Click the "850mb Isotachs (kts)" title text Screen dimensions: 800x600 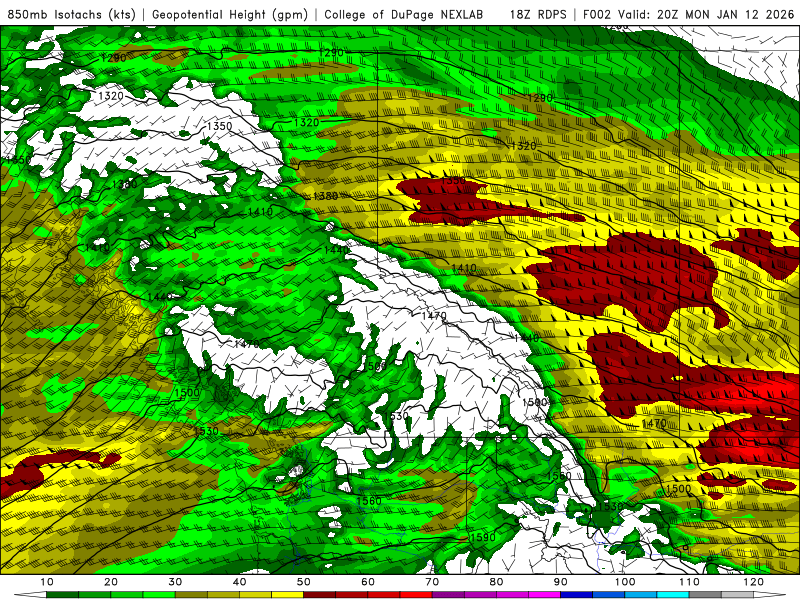71,15
